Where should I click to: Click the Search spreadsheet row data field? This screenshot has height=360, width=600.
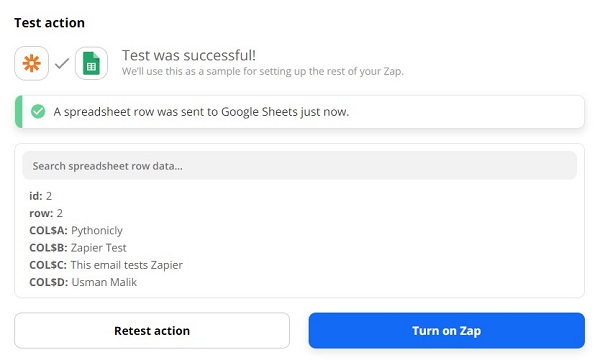pyautogui.click(x=299, y=166)
